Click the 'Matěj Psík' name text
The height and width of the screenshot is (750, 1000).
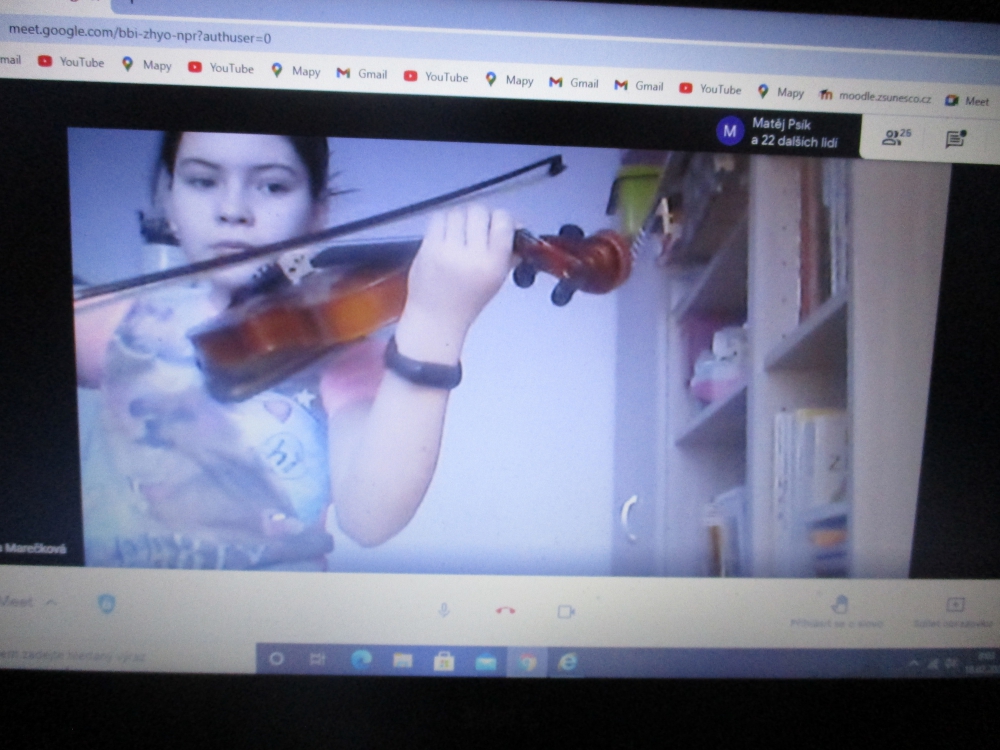click(781, 124)
